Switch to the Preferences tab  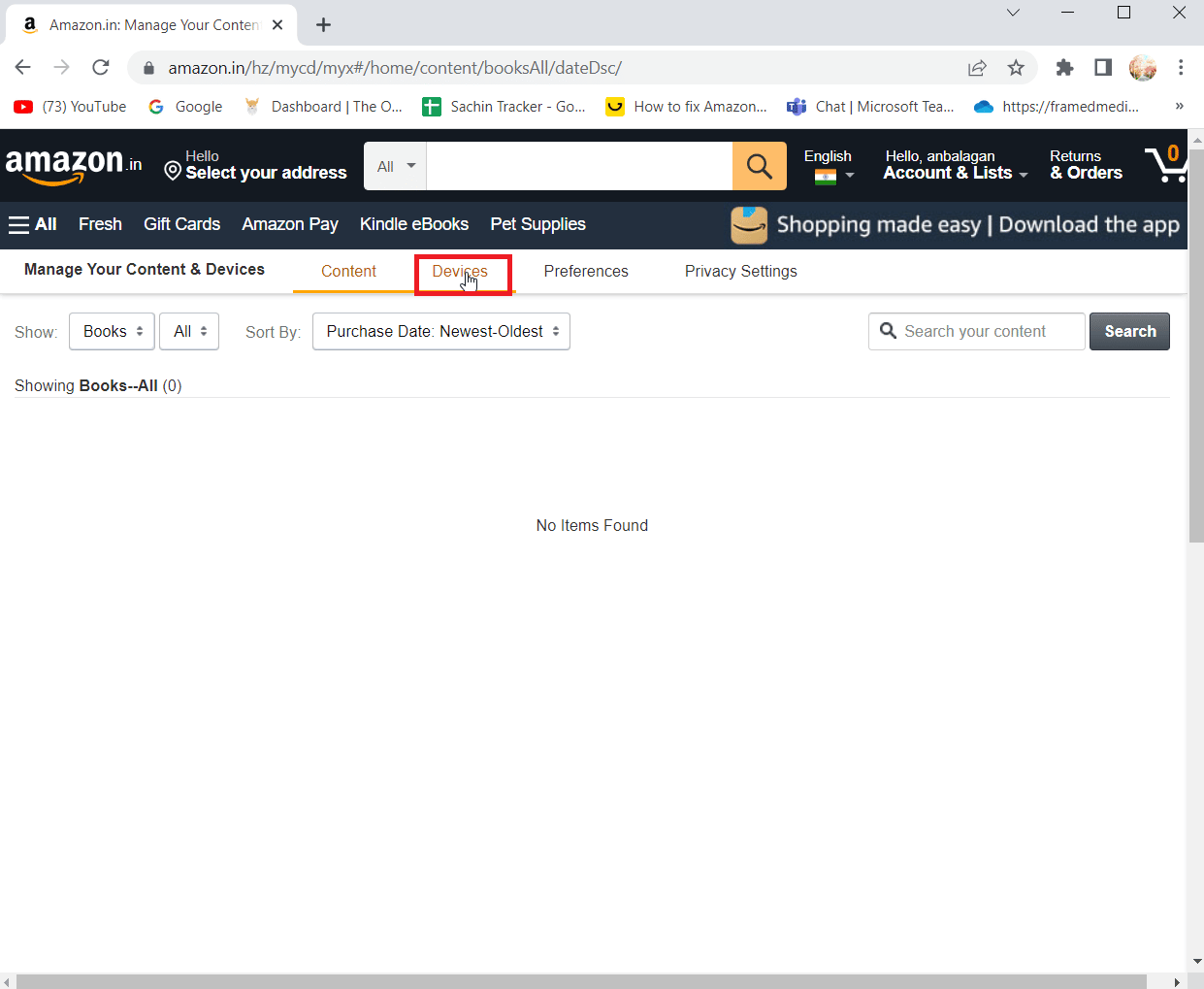[586, 272]
